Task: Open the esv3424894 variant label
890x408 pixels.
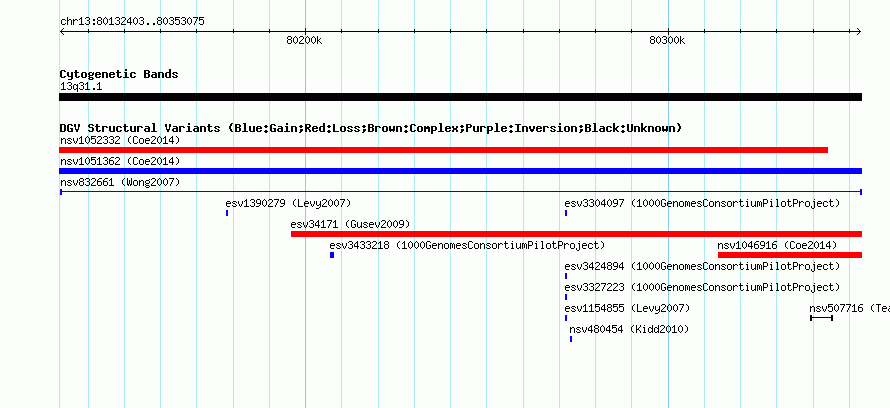Action: 702,266
